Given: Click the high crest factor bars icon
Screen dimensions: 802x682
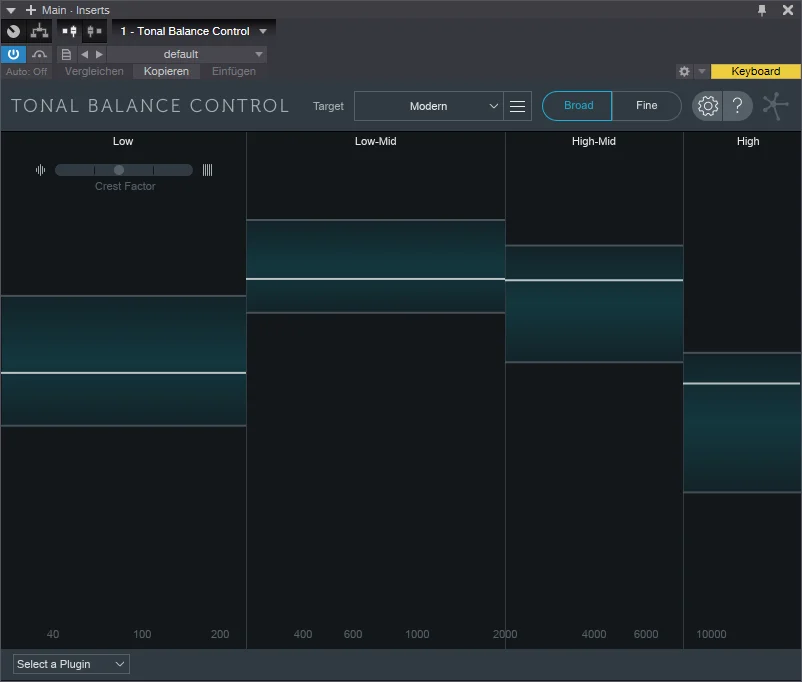Looking at the screenshot, I should click(207, 170).
